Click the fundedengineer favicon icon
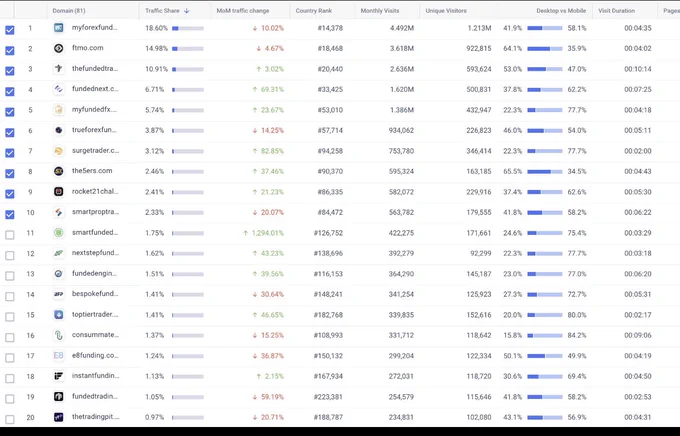The image size is (680, 436). [x=59, y=274]
